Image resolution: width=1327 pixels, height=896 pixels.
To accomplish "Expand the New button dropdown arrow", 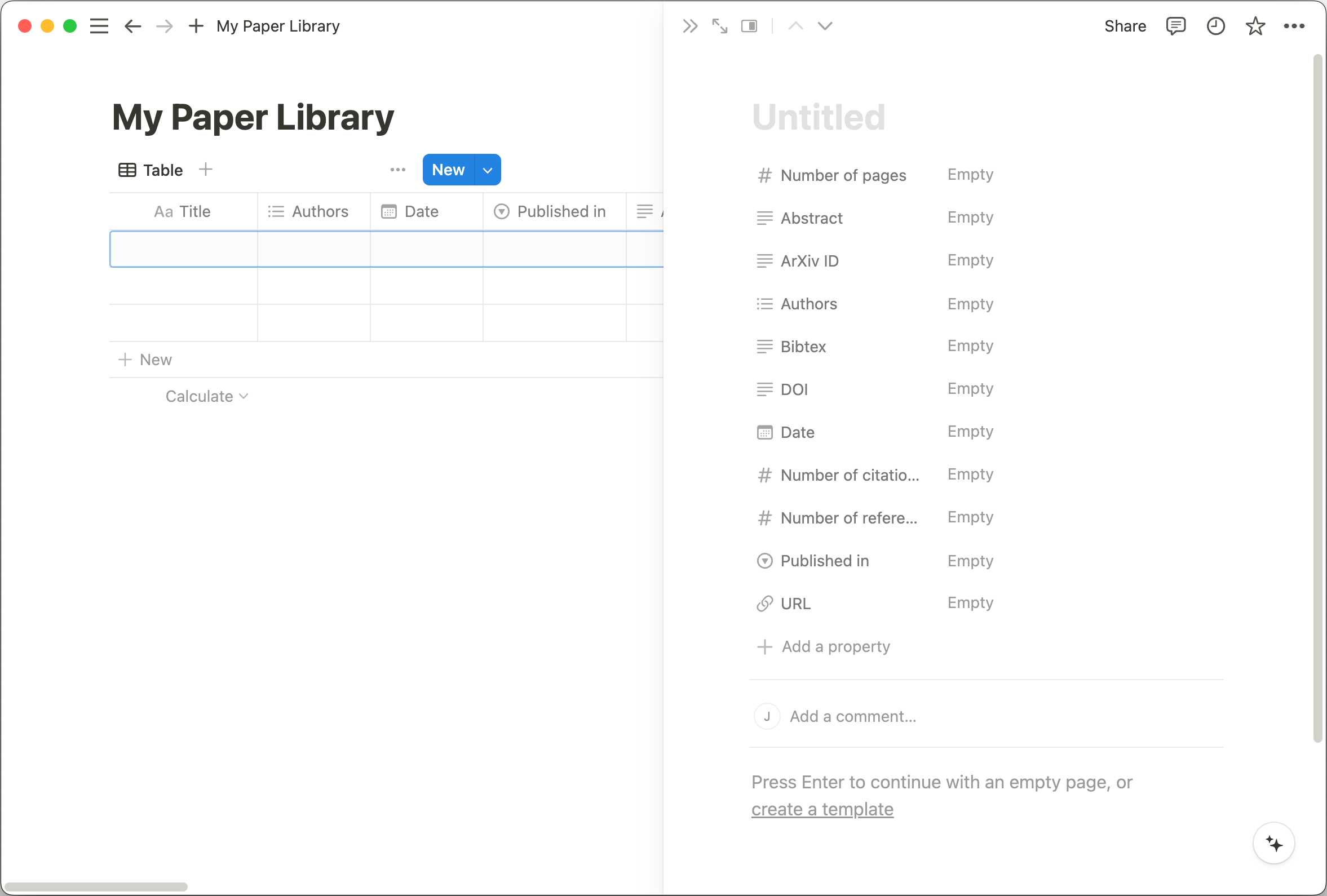I will 488,170.
